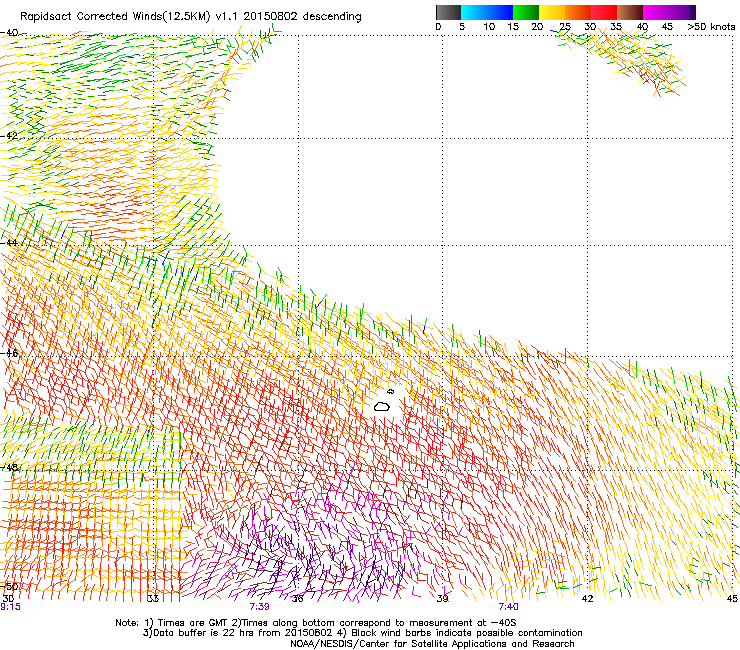Click the blue 10-15 knots legend swatch
This screenshot has height=650, width=740.
coord(500,12)
